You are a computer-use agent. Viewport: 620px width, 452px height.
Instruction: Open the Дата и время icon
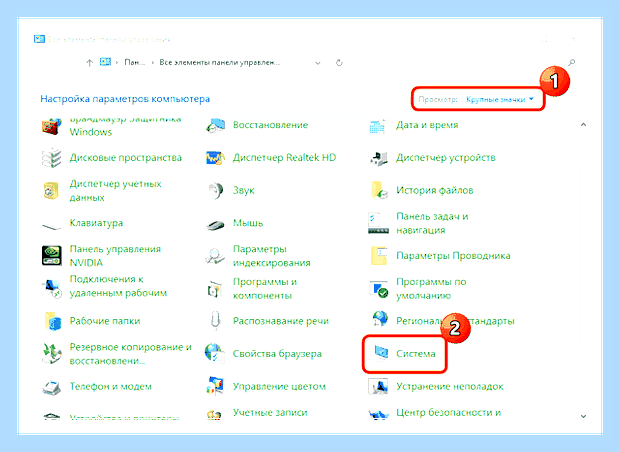pos(378,125)
